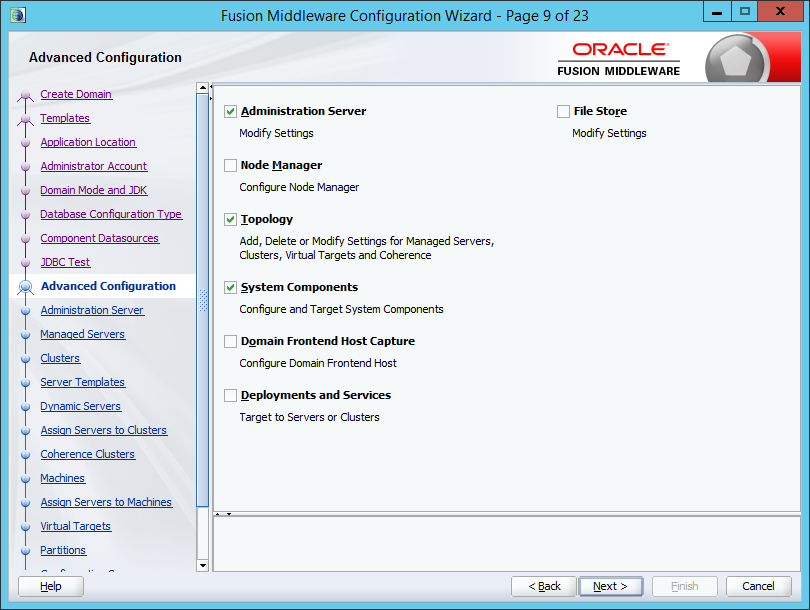Open Database Configuration Type step
Image resolution: width=810 pixels, height=610 pixels.
111,214
